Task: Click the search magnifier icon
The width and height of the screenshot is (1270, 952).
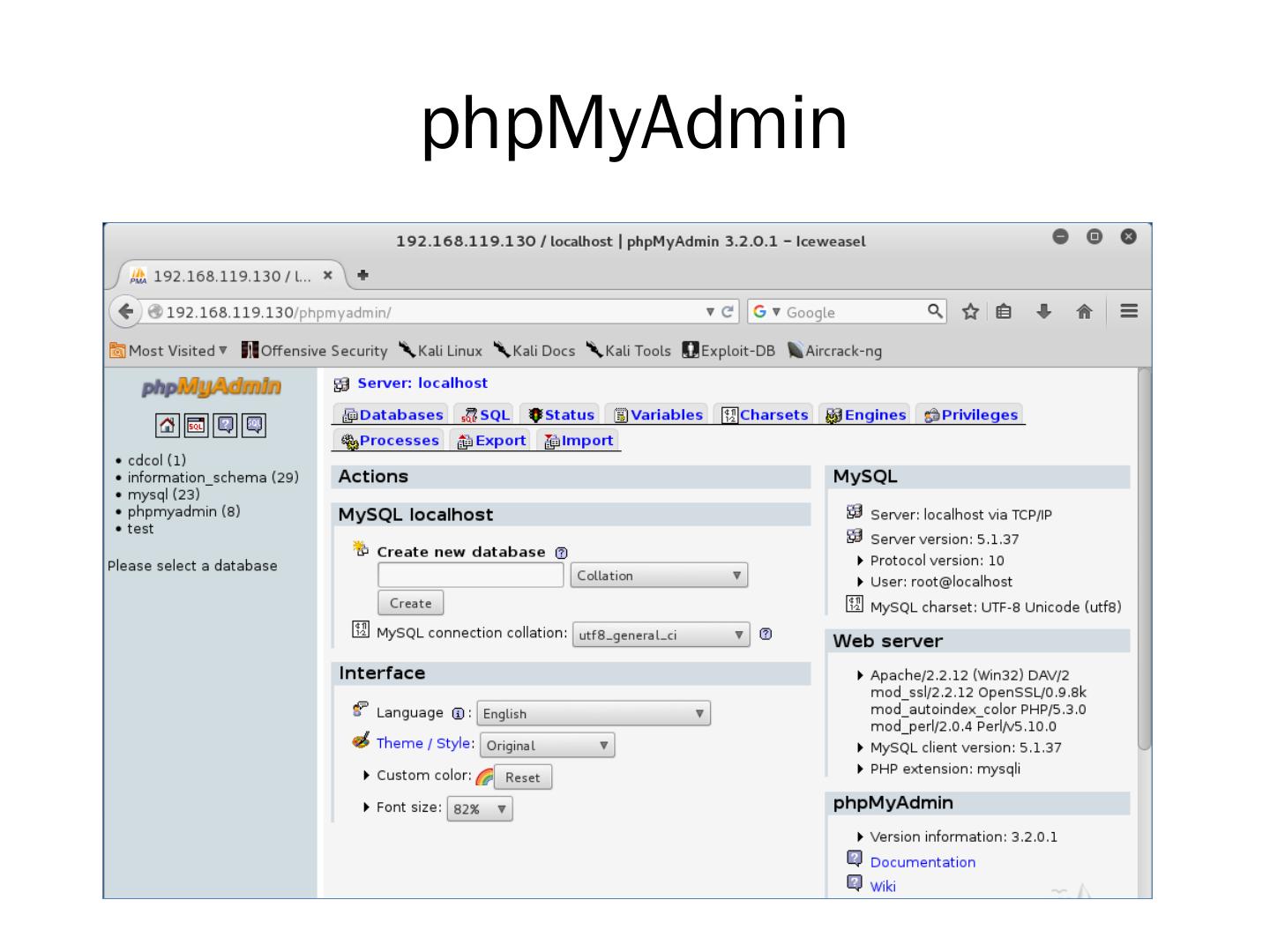Action: (935, 310)
